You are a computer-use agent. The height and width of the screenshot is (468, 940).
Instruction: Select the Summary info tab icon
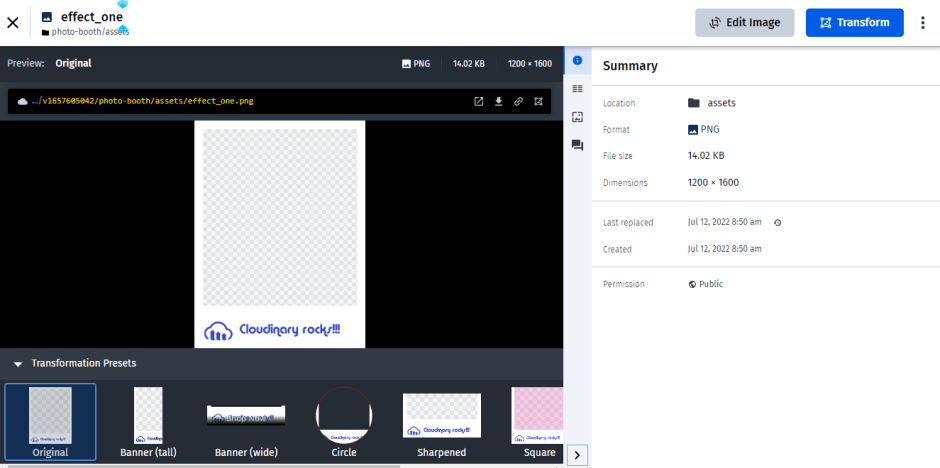tap(577, 61)
